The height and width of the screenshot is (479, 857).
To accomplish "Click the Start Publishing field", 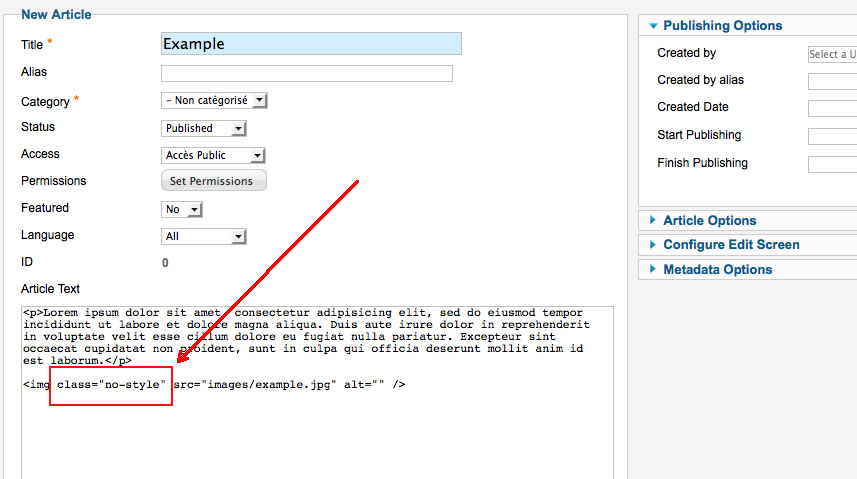I will pos(832,136).
